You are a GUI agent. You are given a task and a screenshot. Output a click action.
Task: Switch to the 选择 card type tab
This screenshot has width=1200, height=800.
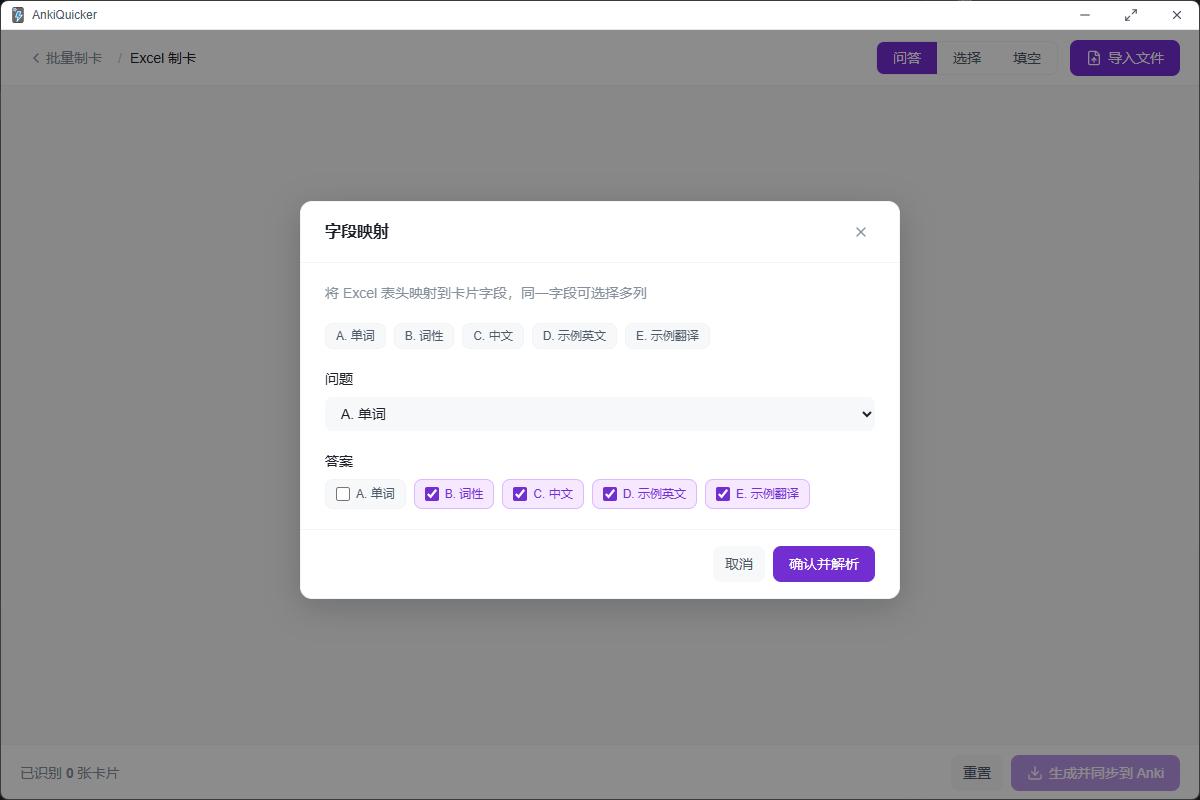click(x=967, y=58)
